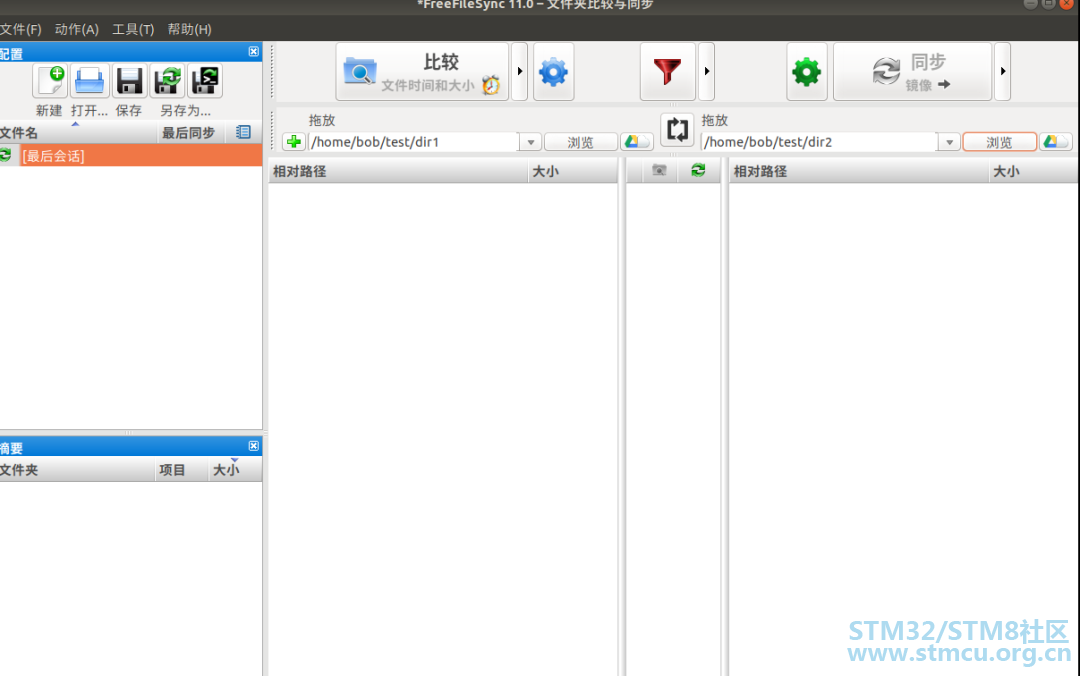Viewport: 1080px width, 676px height.
Task: Open the left folder path history dropdown
Action: click(x=530, y=142)
